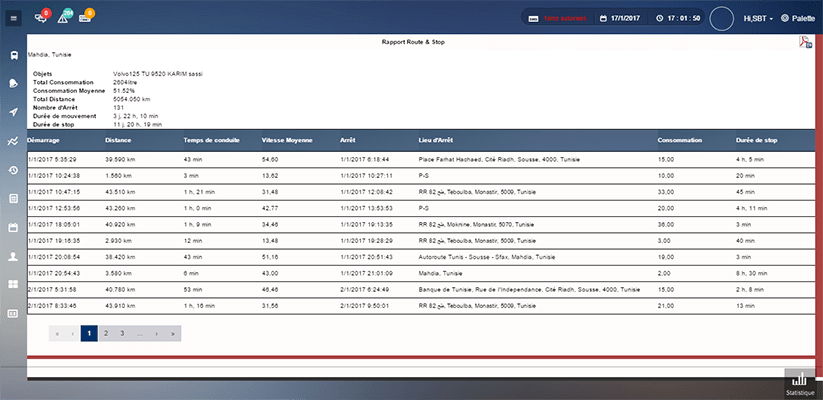Open the calendar icon in sidebar
823x400 pixels.
(13, 228)
